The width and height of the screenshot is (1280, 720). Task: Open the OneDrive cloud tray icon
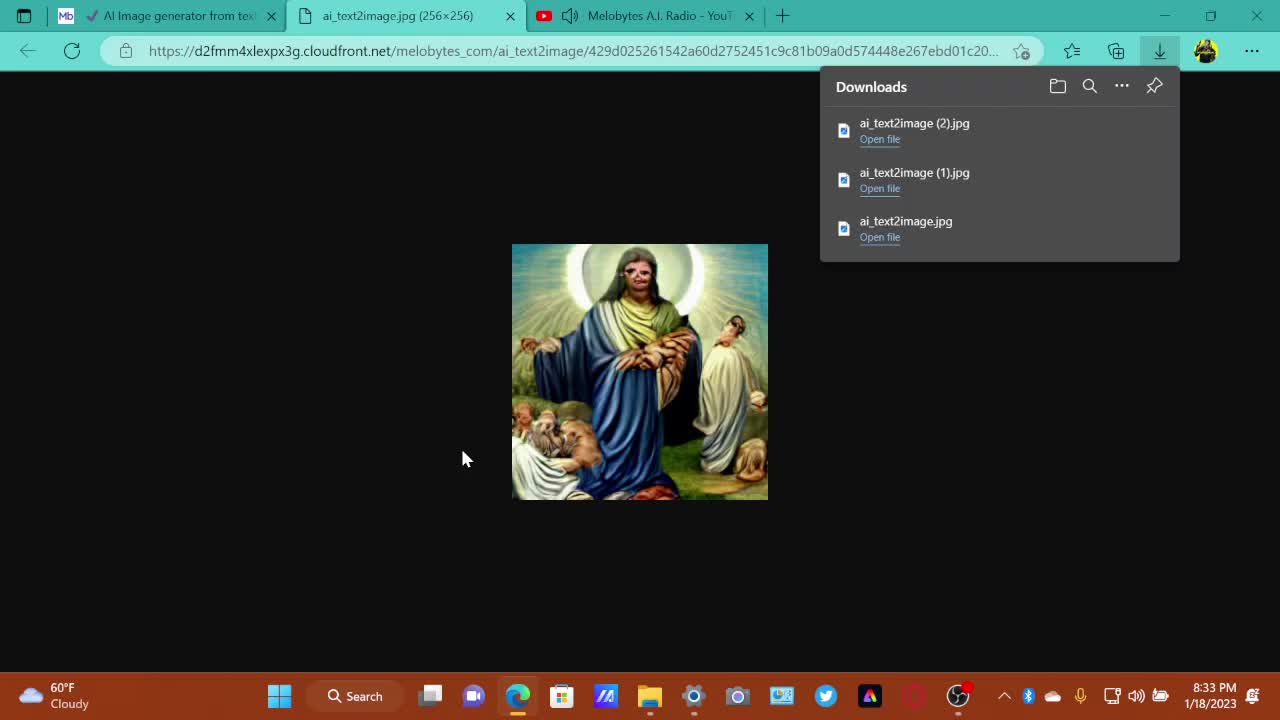pos(1053,696)
